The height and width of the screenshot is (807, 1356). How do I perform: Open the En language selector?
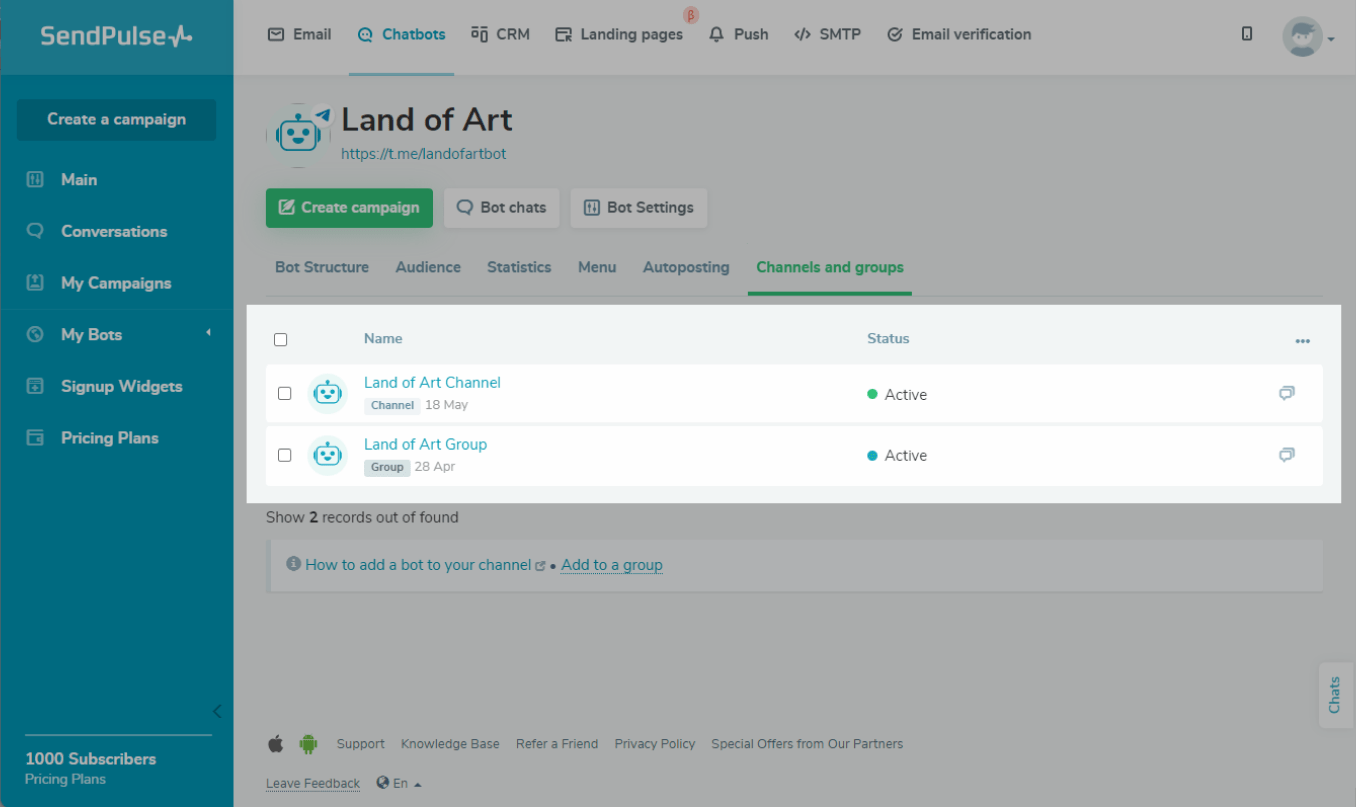pyautogui.click(x=399, y=783)
